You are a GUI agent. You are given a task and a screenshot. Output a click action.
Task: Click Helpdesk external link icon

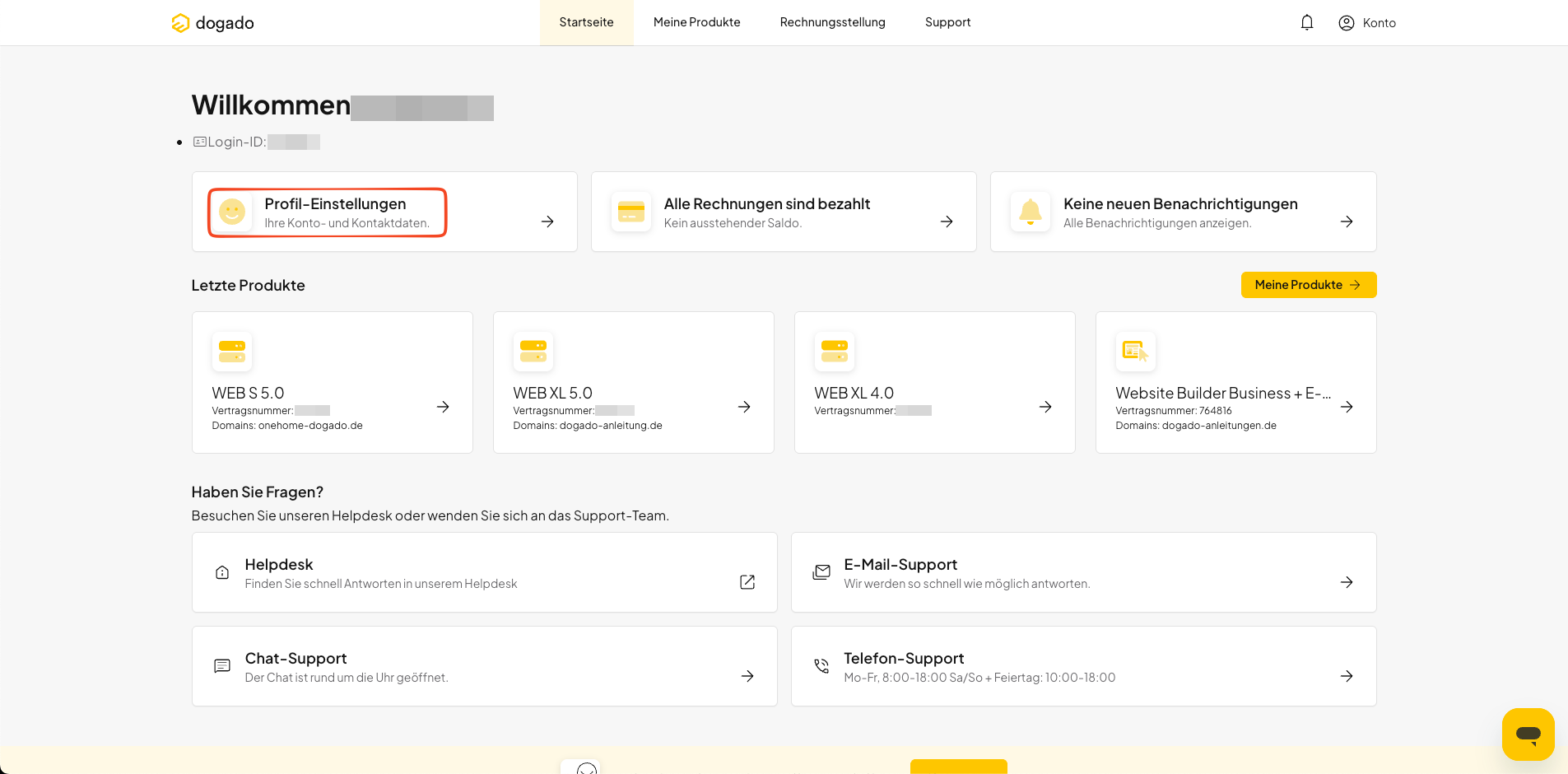click(x=747, y=582)
